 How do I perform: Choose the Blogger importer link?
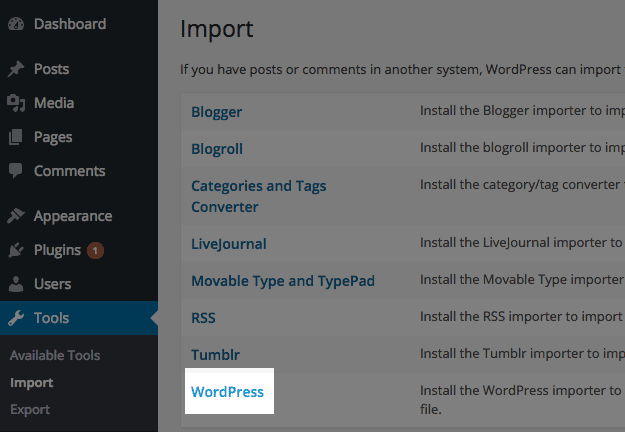point(216,111)
